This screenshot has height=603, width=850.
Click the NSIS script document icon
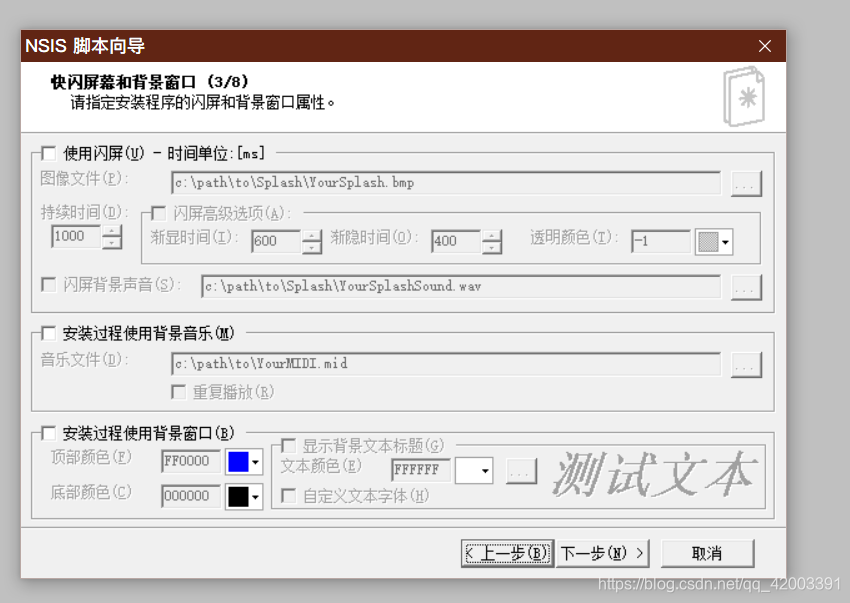744,97
